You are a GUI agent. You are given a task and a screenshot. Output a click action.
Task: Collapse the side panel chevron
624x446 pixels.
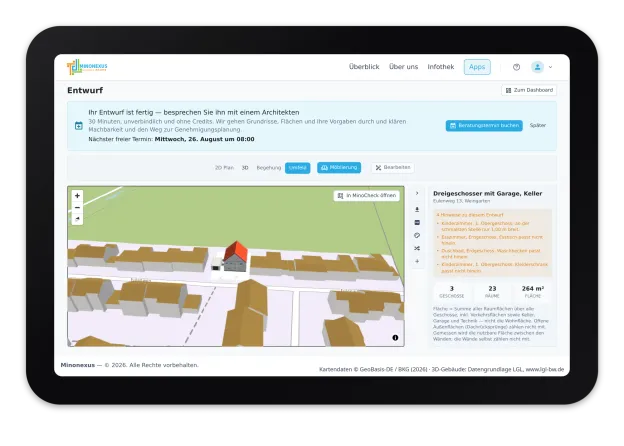click(417, 193)
